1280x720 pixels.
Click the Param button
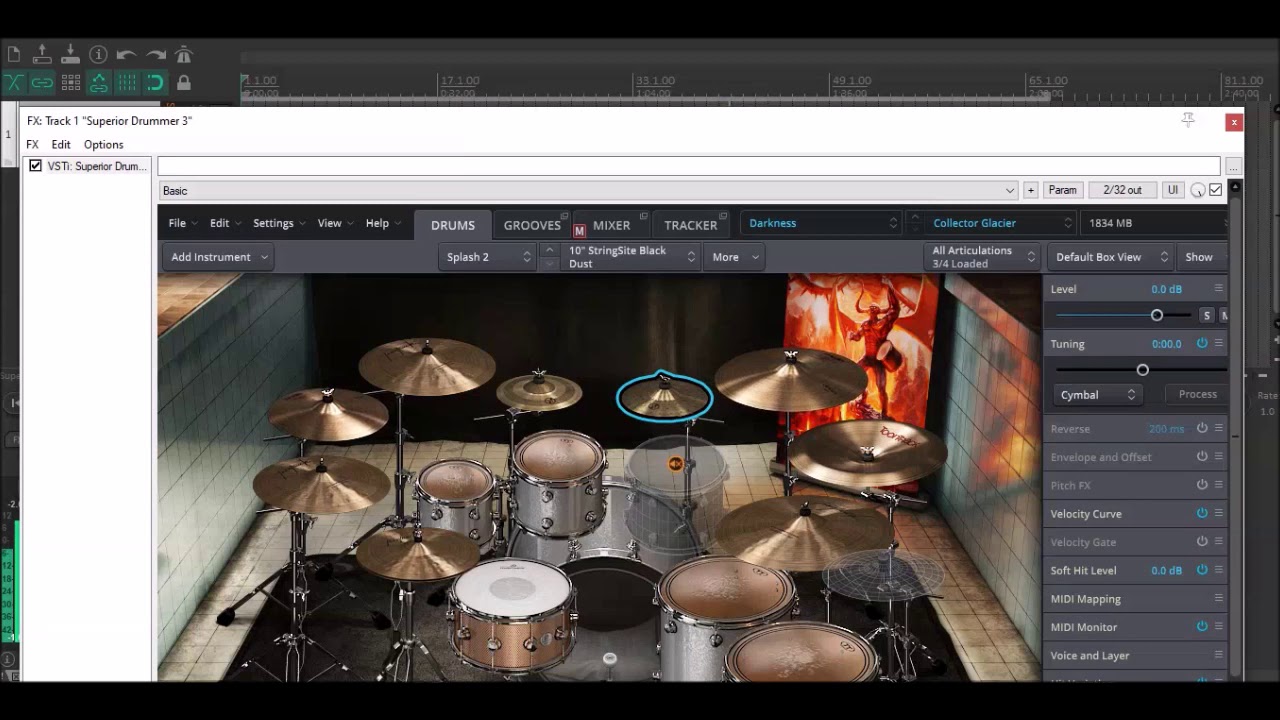point(1062,190)
